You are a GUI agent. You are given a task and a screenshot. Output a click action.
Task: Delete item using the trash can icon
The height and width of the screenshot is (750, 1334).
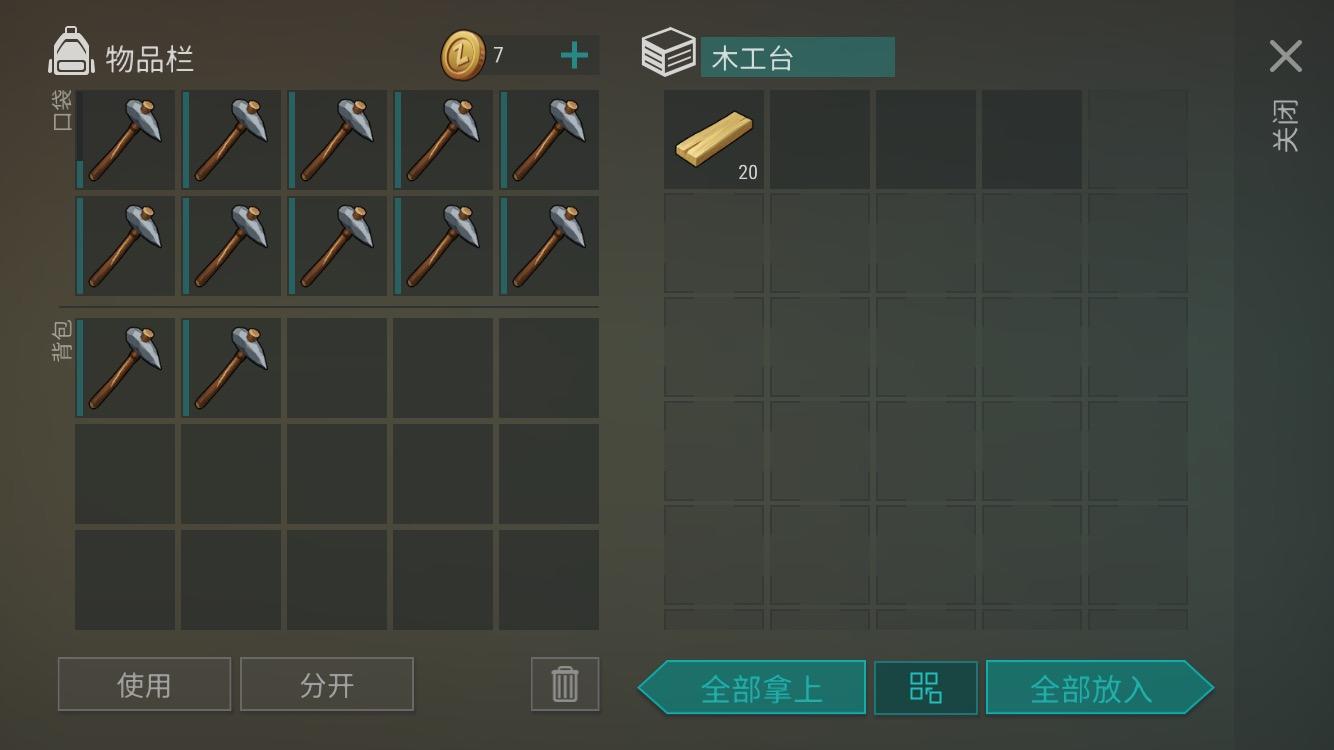point(565,684)
